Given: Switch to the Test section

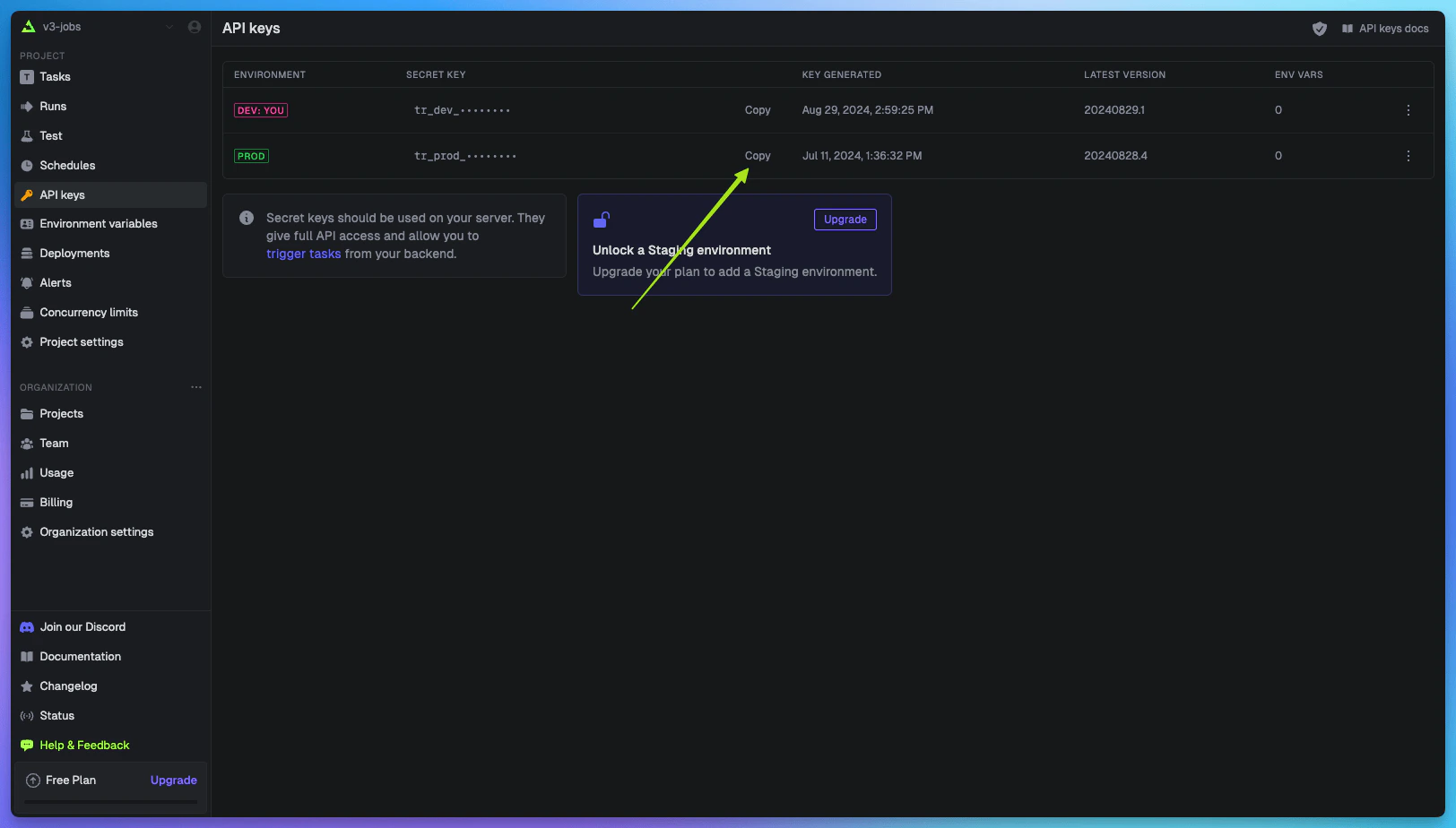Looking at the screenshot, I should [50, 135].
